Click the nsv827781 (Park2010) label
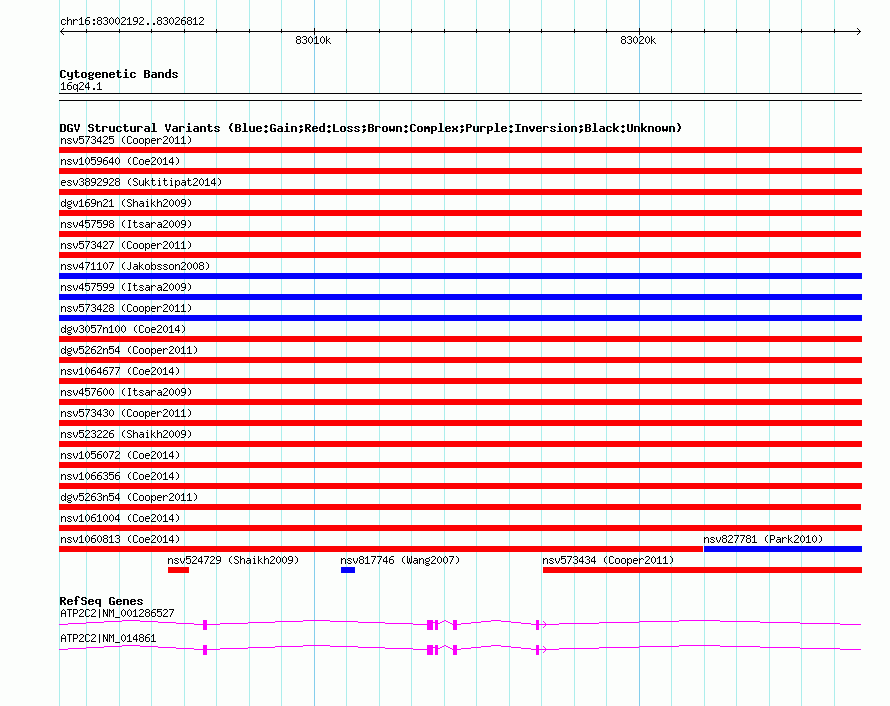 [763, 539]
